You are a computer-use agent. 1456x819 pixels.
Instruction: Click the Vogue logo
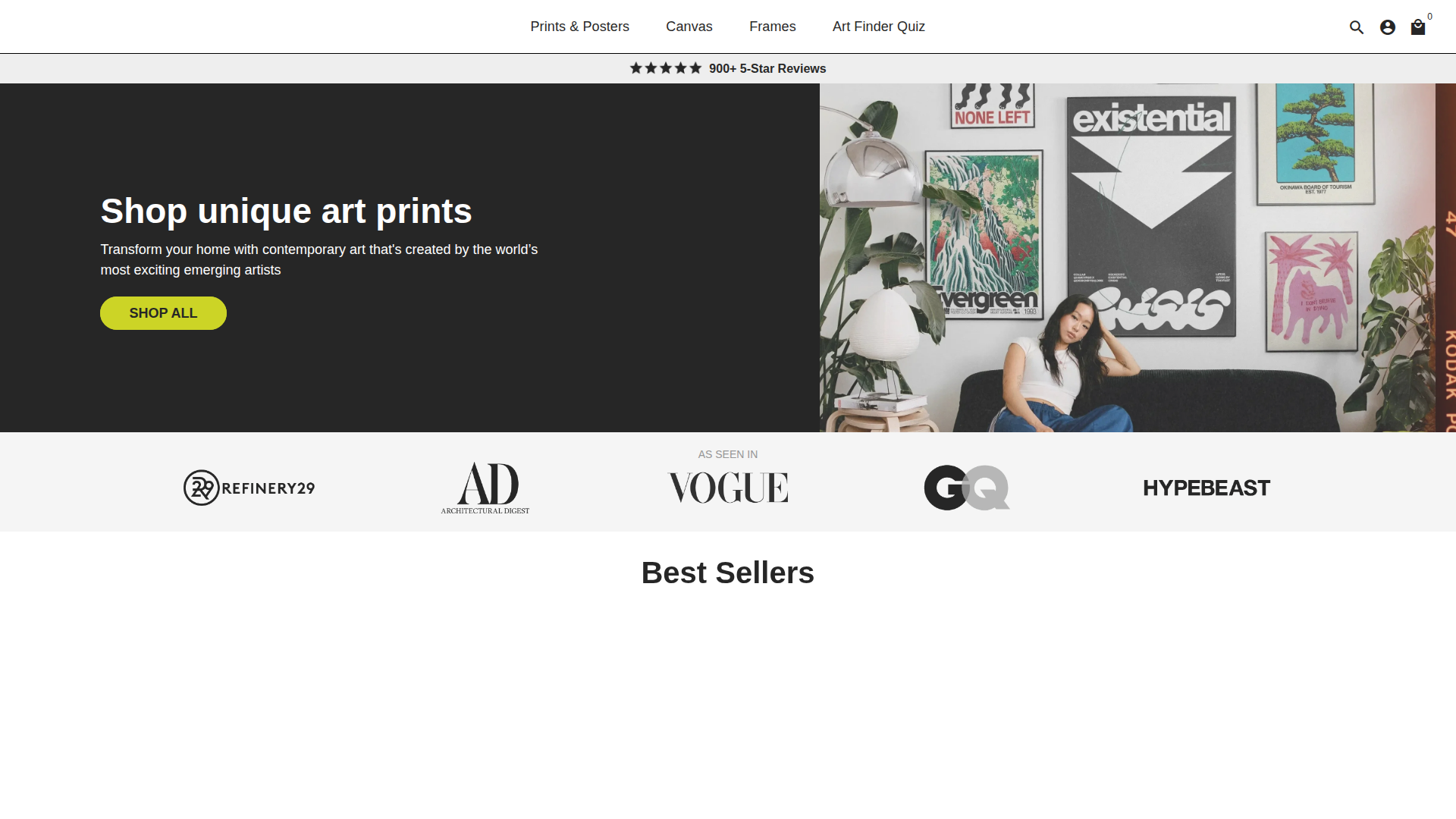[728, 488]
